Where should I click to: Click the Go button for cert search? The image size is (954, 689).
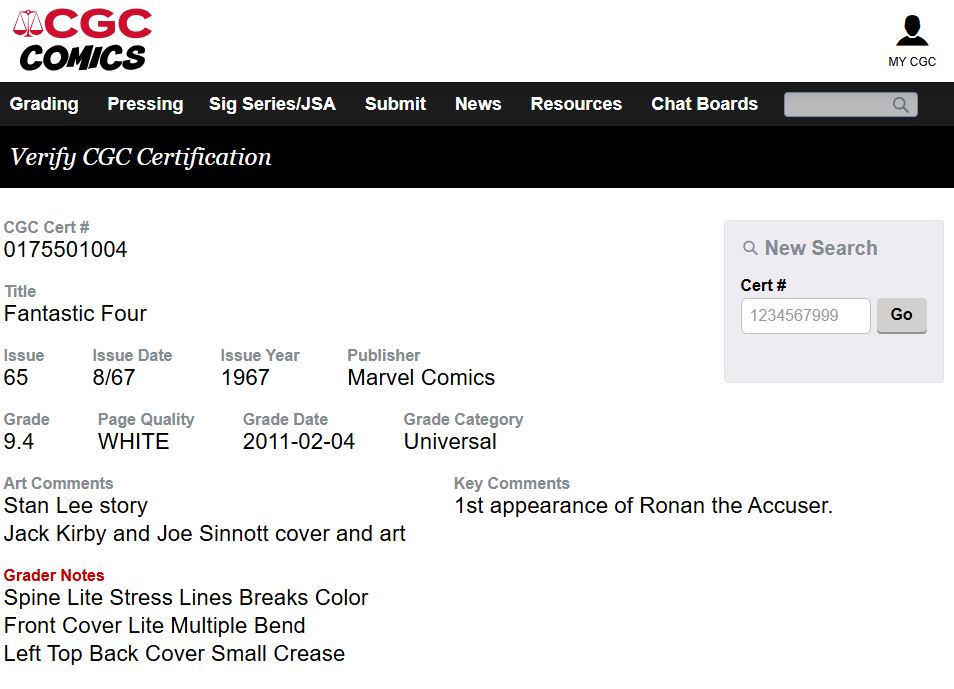[902, 315]
